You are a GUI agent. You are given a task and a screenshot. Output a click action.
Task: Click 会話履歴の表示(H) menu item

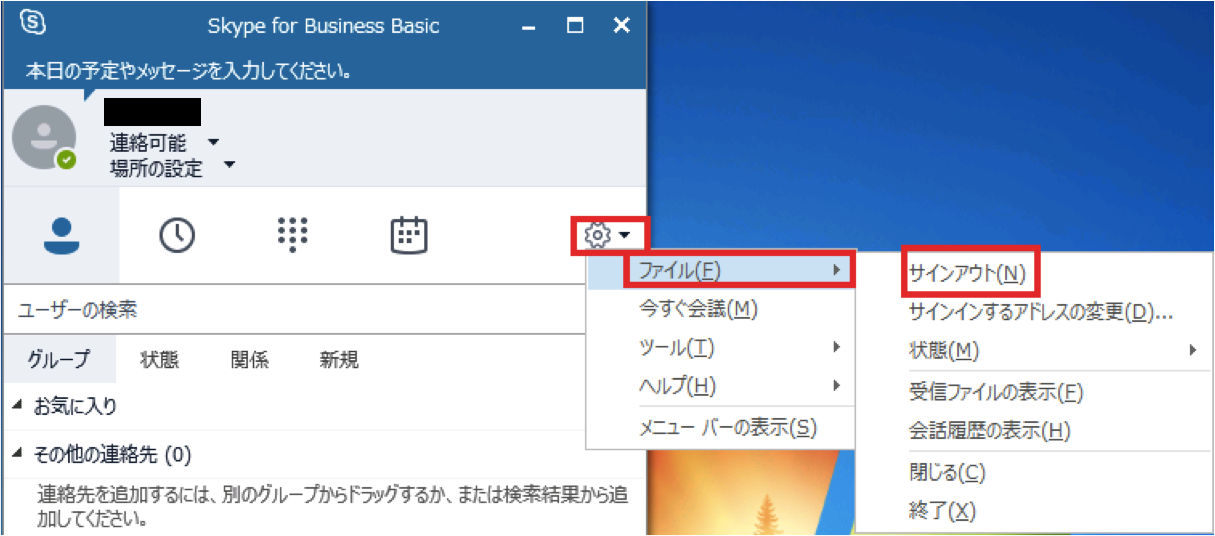(1034, 431)
